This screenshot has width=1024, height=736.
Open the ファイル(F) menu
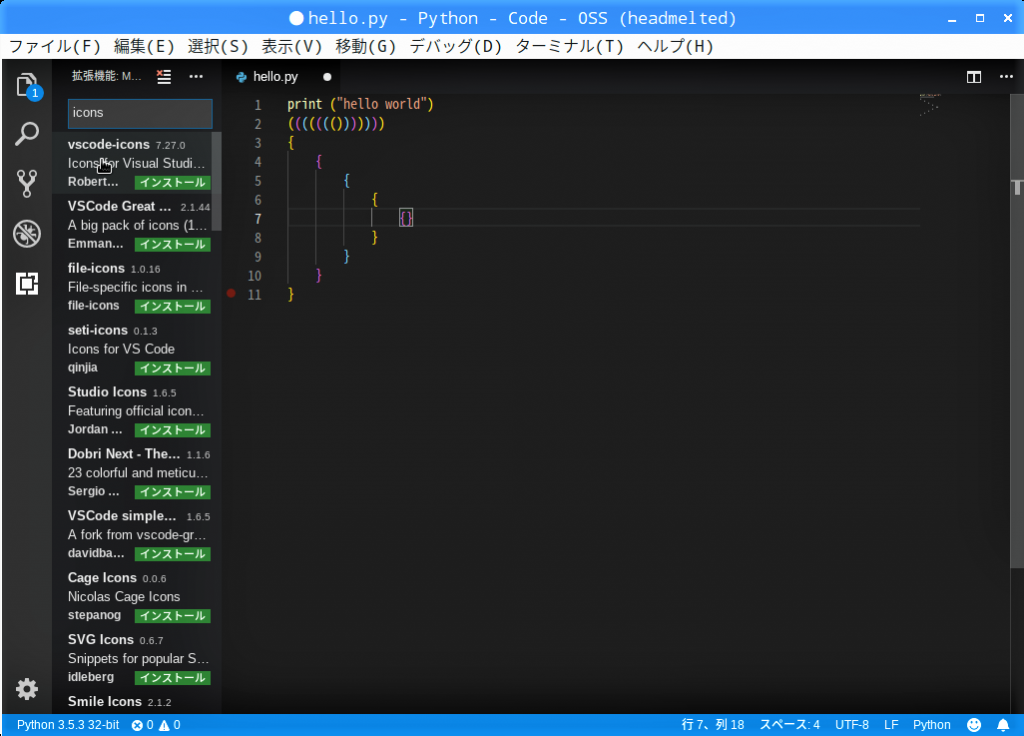(x=55, y=46)
